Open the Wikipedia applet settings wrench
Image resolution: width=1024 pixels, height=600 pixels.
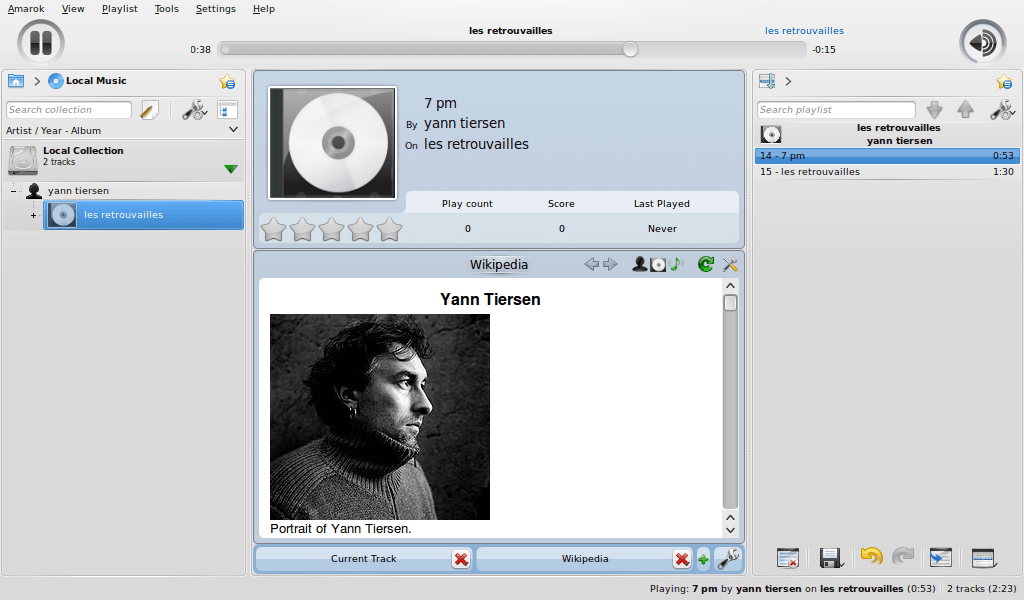pyautogui.click(x=730, y=264)
